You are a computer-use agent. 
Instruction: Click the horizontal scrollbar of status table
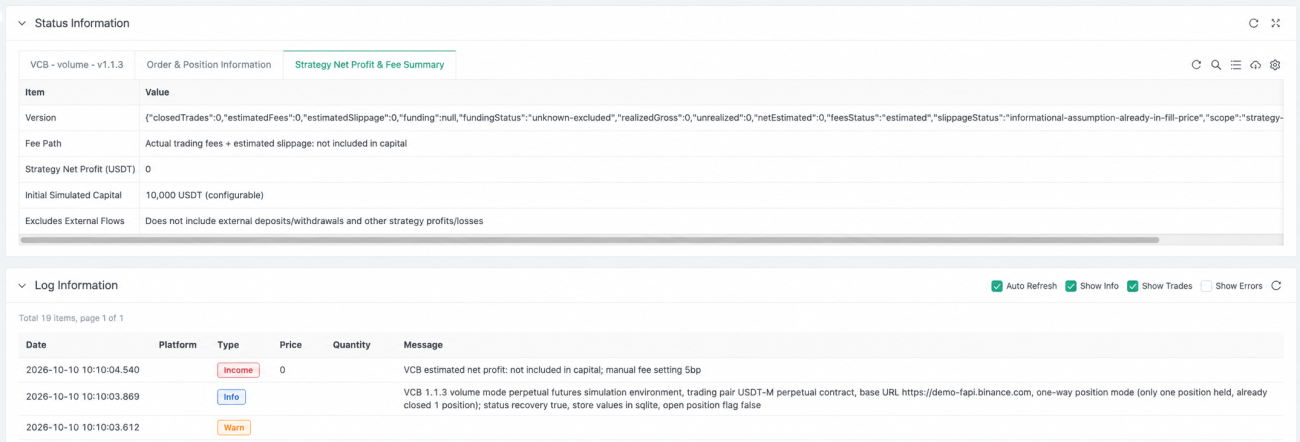pos(589,240)
